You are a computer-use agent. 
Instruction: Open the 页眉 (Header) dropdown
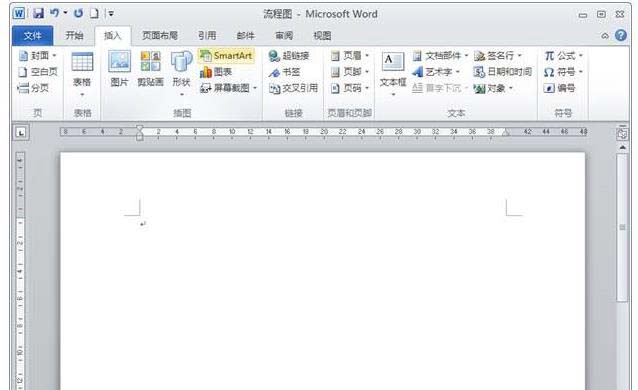(350, 56)
